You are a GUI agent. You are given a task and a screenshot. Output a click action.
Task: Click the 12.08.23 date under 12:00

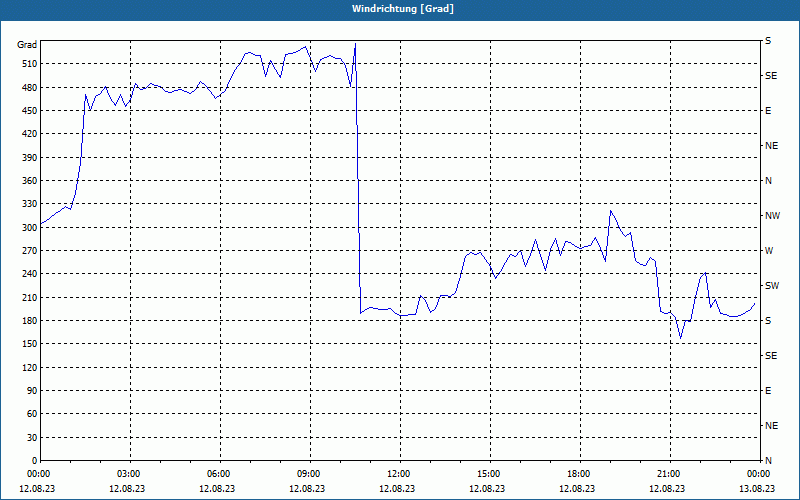click(x=397, y=488)
